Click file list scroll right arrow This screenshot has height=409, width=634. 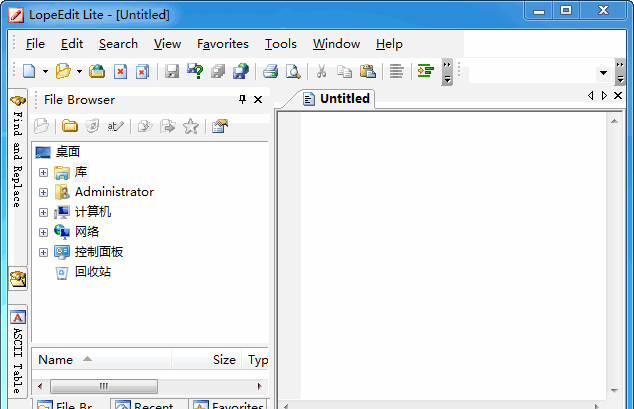(259, 386)
